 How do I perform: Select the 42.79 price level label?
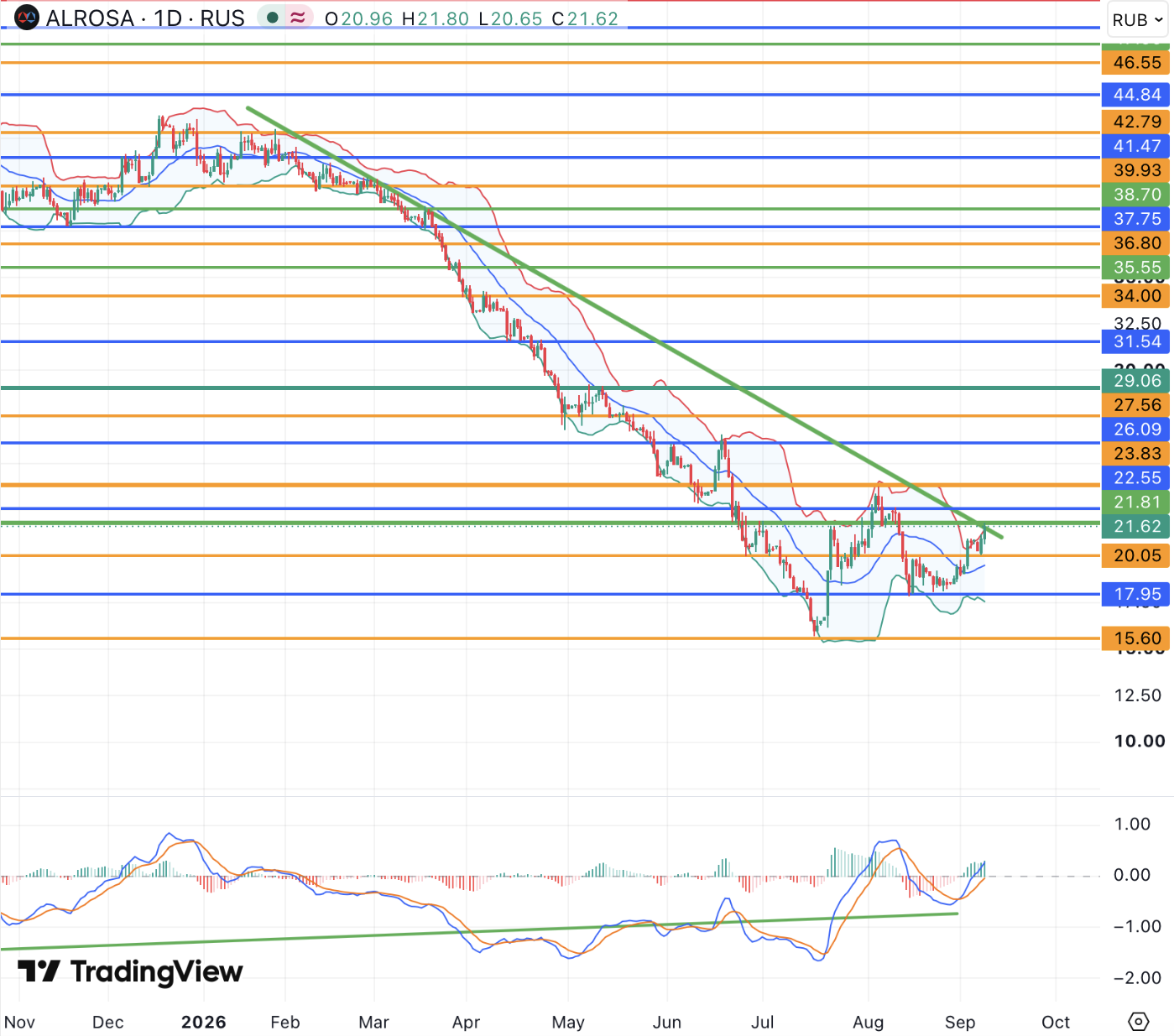tap(1137, 122)
